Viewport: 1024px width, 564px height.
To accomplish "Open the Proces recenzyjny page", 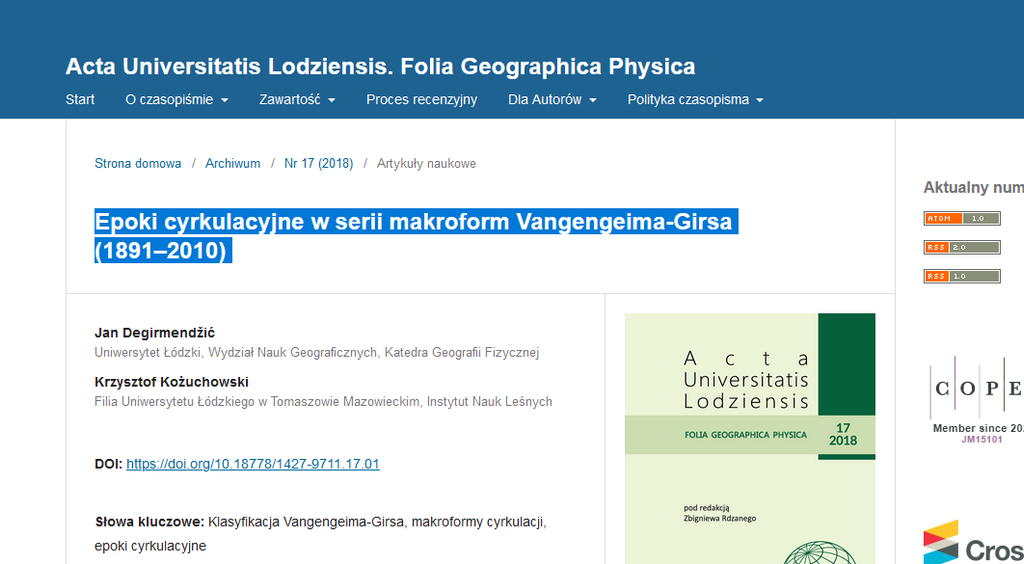I will point(421,100).
